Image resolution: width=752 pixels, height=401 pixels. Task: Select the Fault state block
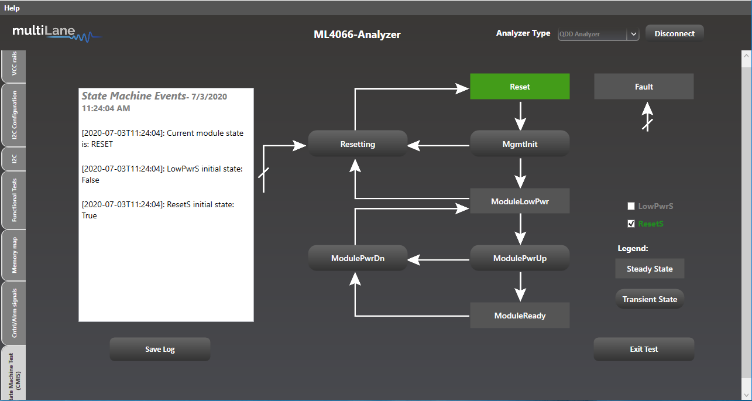point(643,87)
